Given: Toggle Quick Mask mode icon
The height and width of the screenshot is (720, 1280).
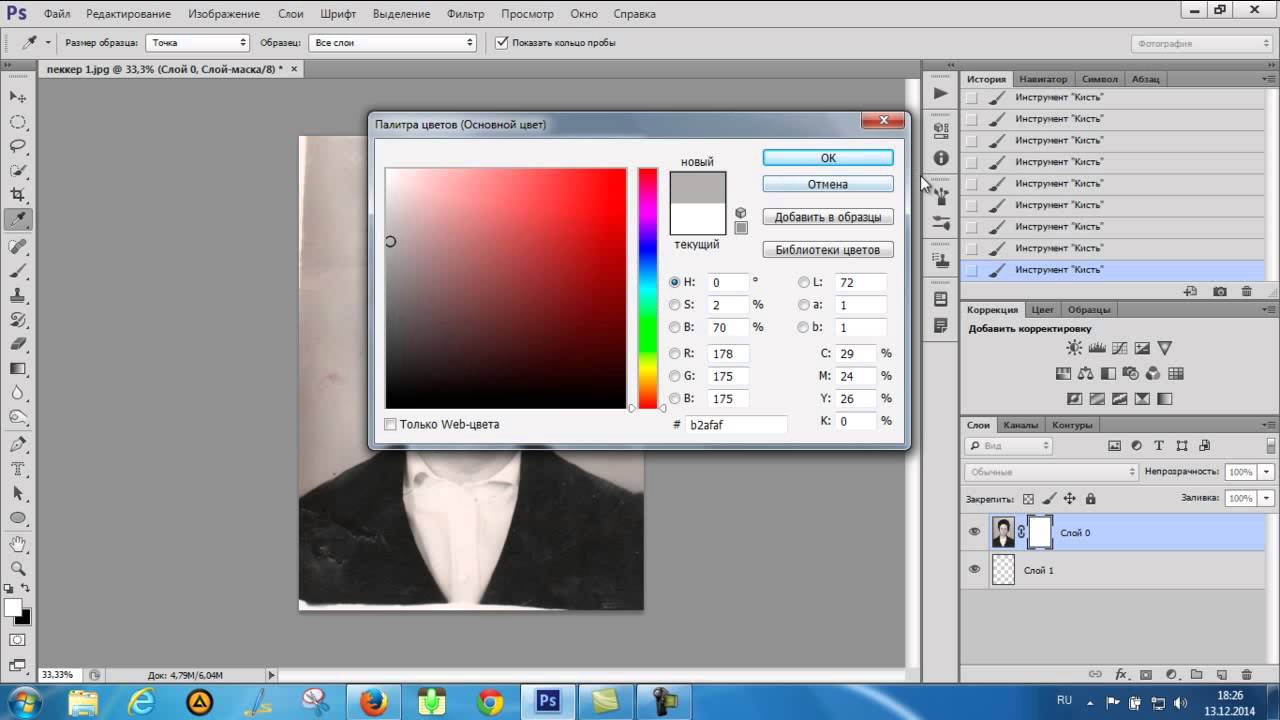Looking at the screenshot, I should [18, 640].
